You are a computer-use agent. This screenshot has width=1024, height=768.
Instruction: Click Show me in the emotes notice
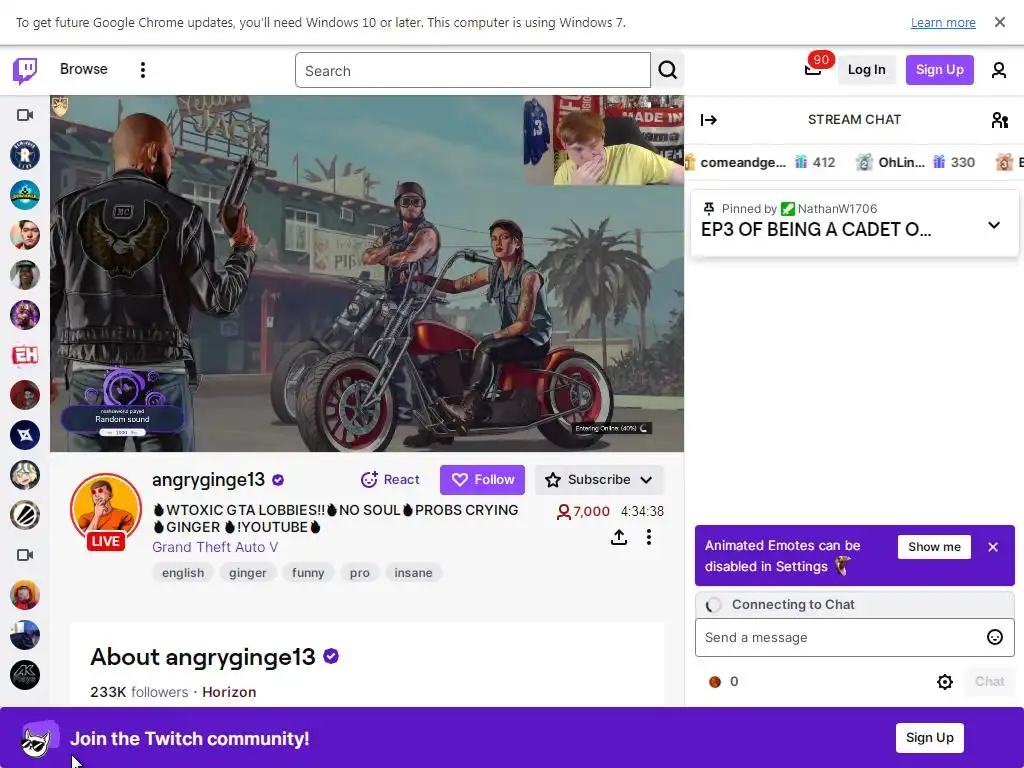[x=934, y=547]
